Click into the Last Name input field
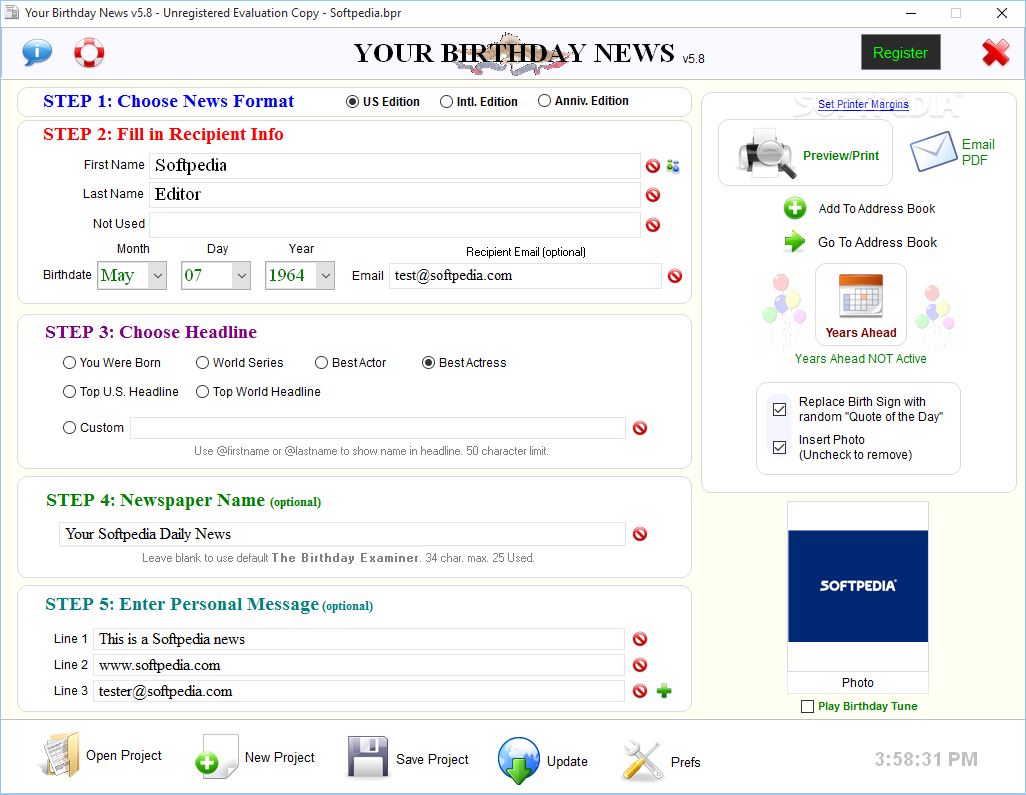The width and height of the screenshot is (1026, 795). 395,194
